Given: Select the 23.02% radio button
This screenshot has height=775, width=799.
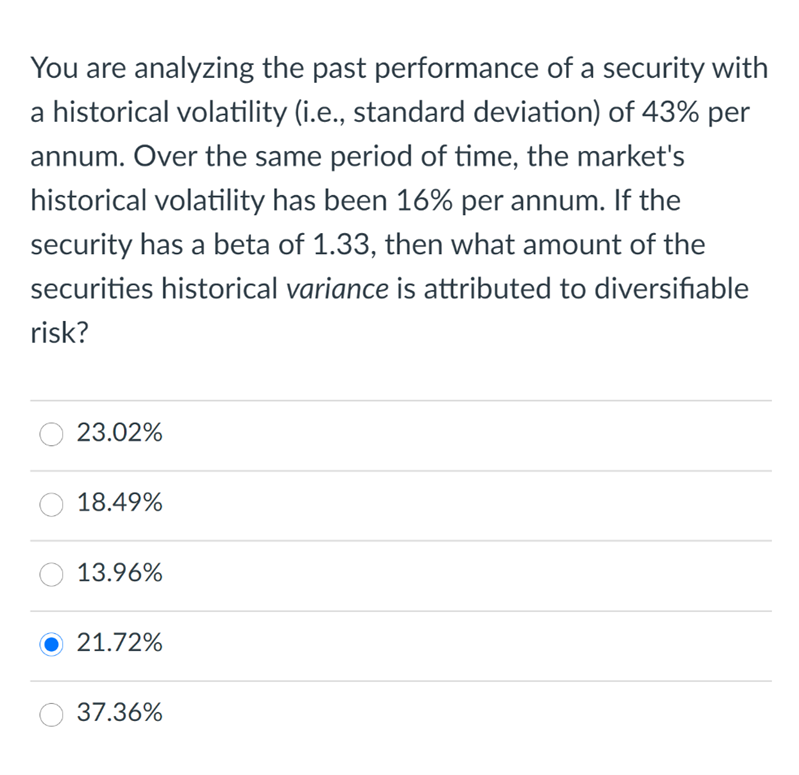Looking at the screenshot, I should point(51,434).
